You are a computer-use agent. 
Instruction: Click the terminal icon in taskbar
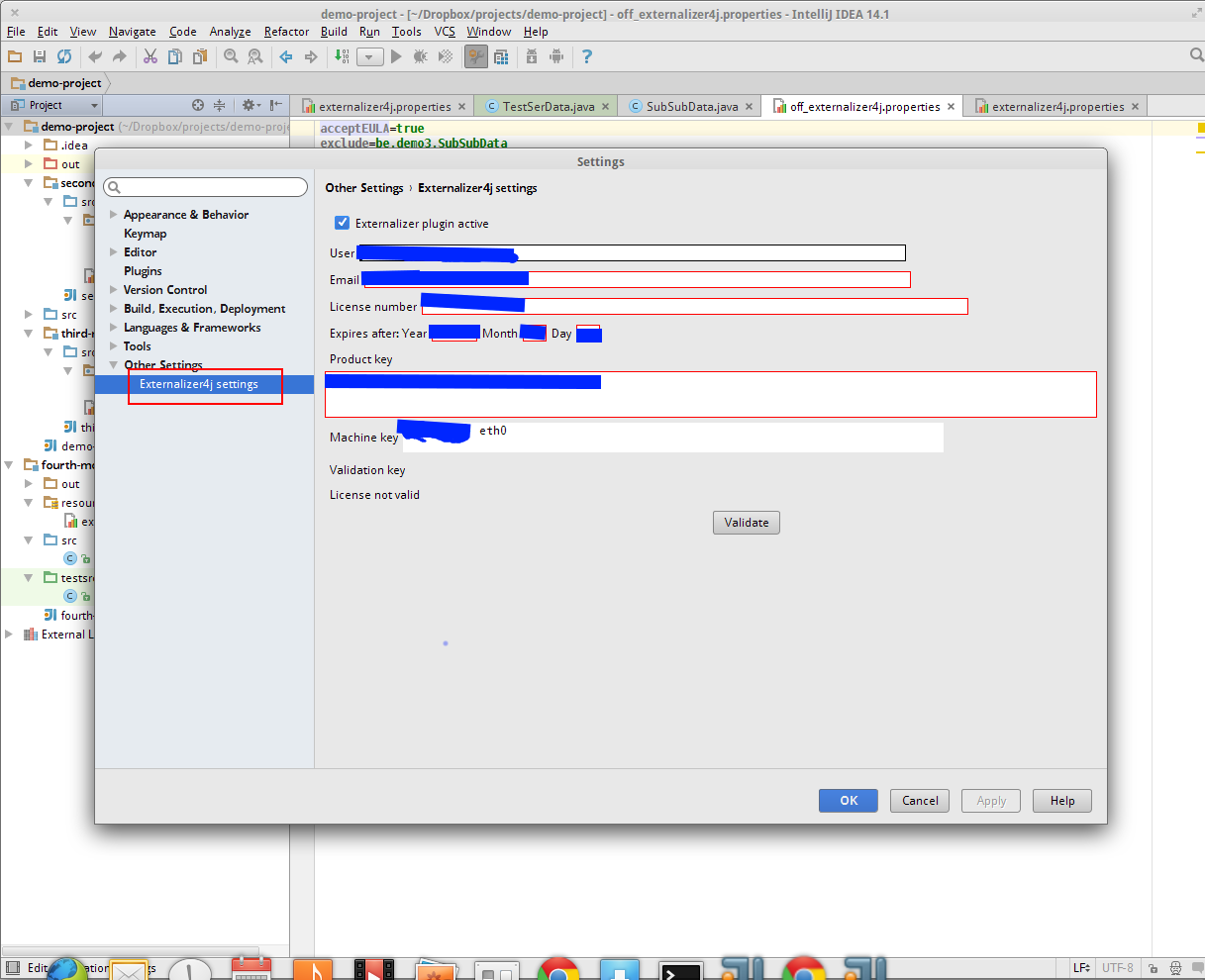coord(680,972)
